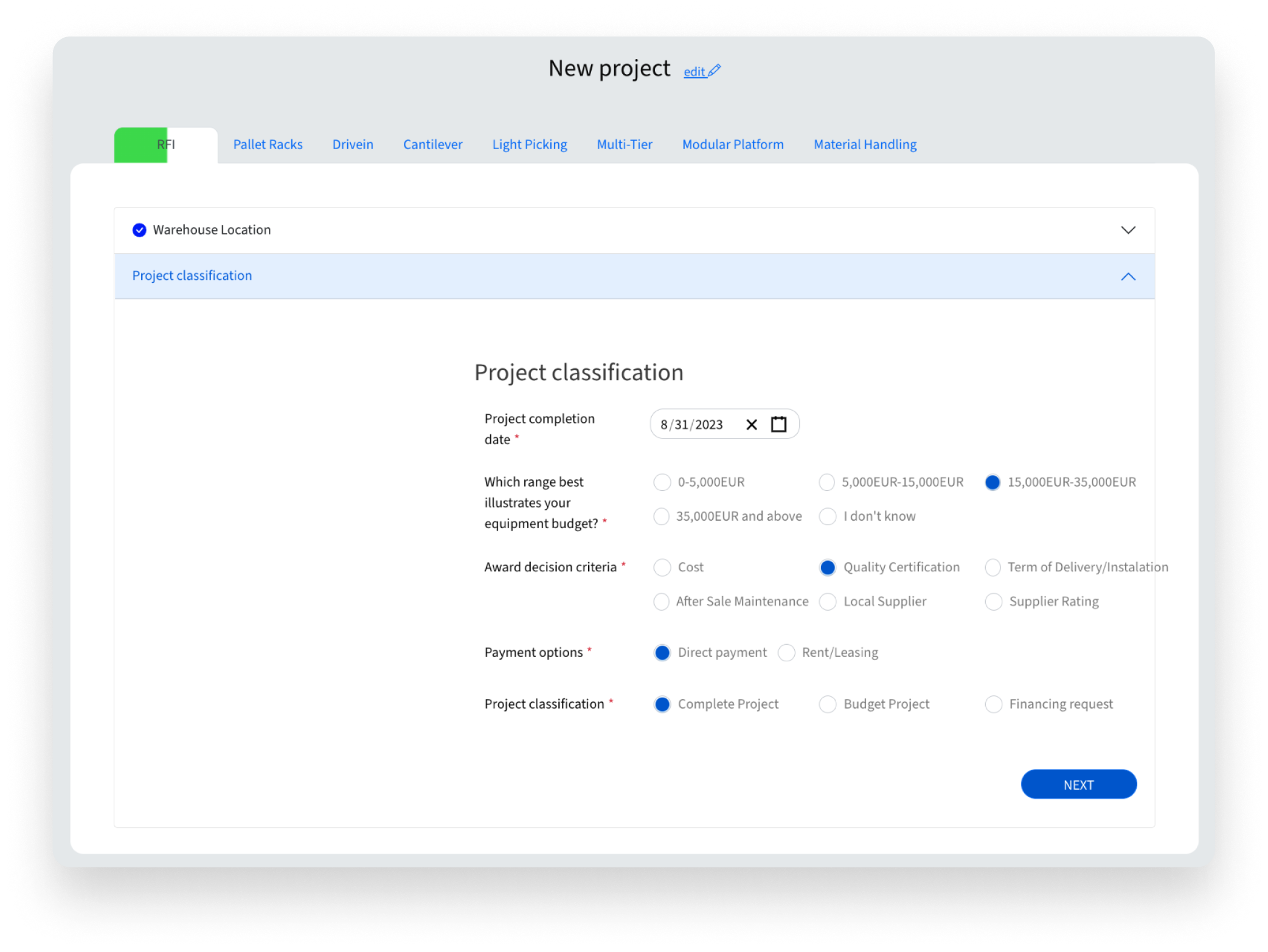Click the pencil edit icon beside New project
This screenshot has width=1268, height=952.
(x=715, y=71)
